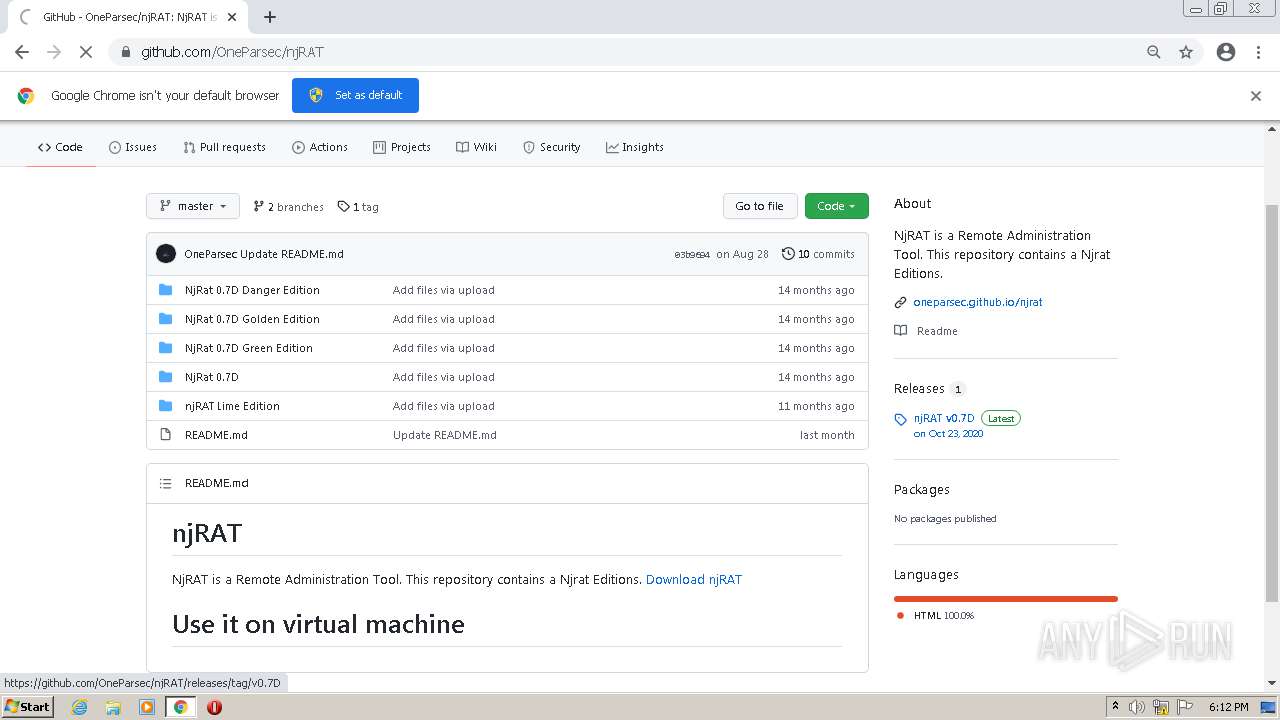Viewport: 1280px width, 720px height.
Task: Click the tag icon beside 1 tag
Action: (343, 207)
